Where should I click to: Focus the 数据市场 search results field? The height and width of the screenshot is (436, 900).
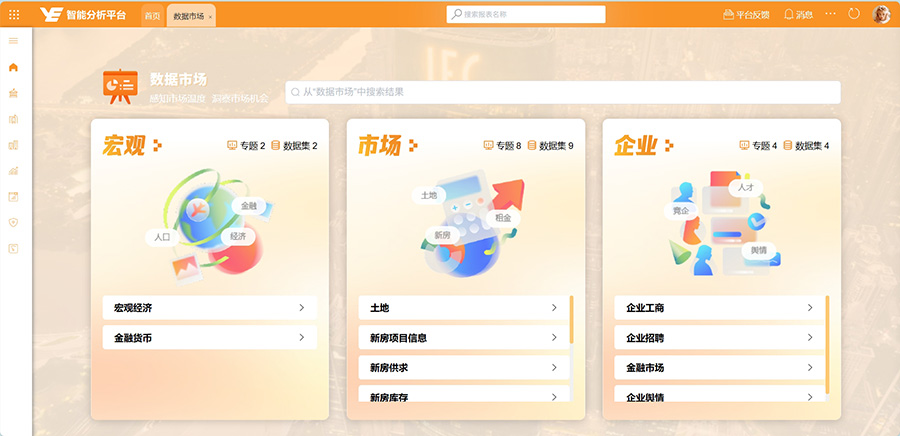click(563, 92)
